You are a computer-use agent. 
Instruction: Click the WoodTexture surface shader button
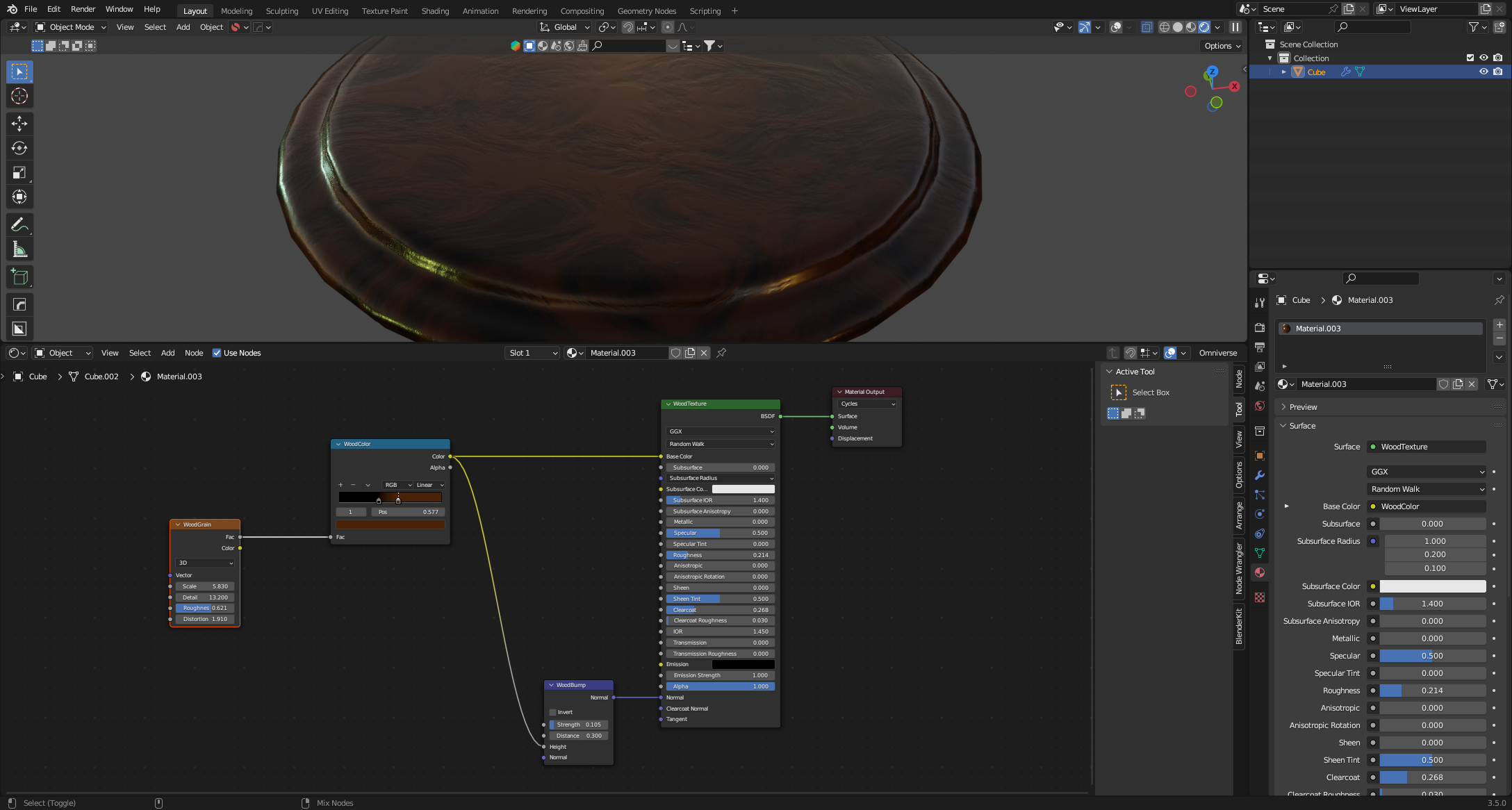1427,447
